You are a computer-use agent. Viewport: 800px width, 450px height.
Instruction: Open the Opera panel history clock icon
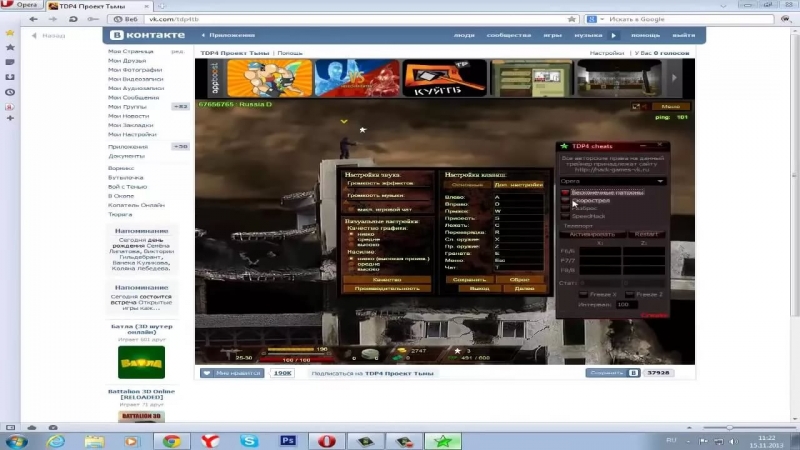coord(10,92)
